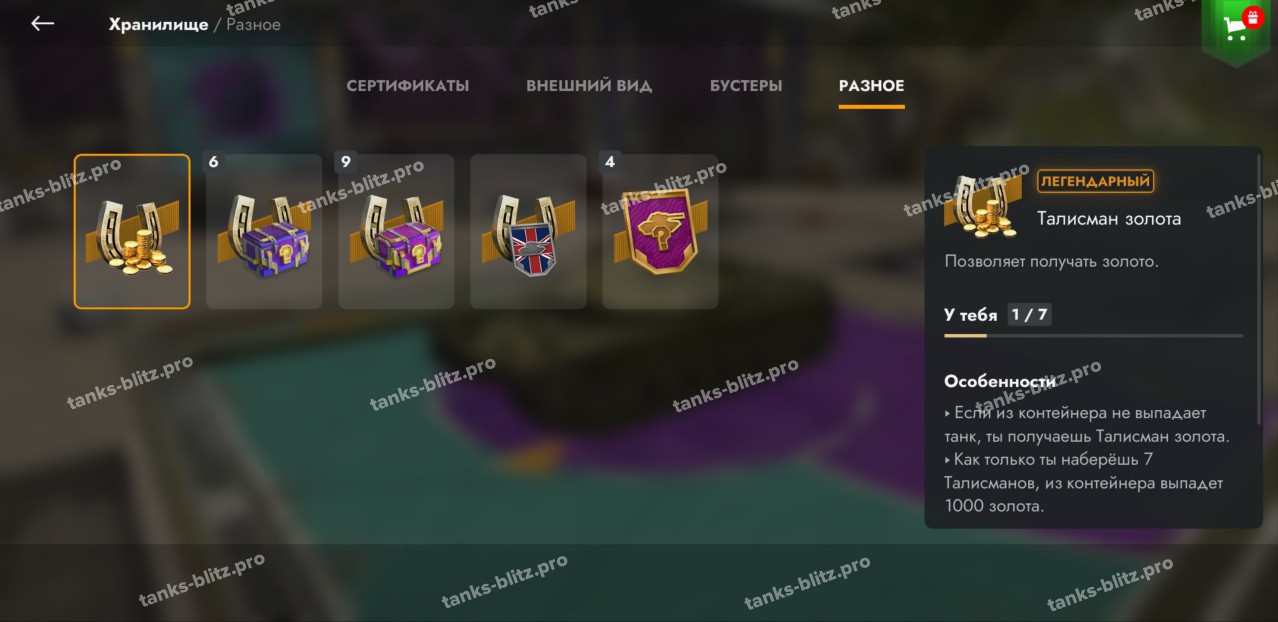This screenshot has width=1278, height=622.
Task: Click the Хранилище breadcrumb link
Action: pyautogui.click(x=158, y=24)
